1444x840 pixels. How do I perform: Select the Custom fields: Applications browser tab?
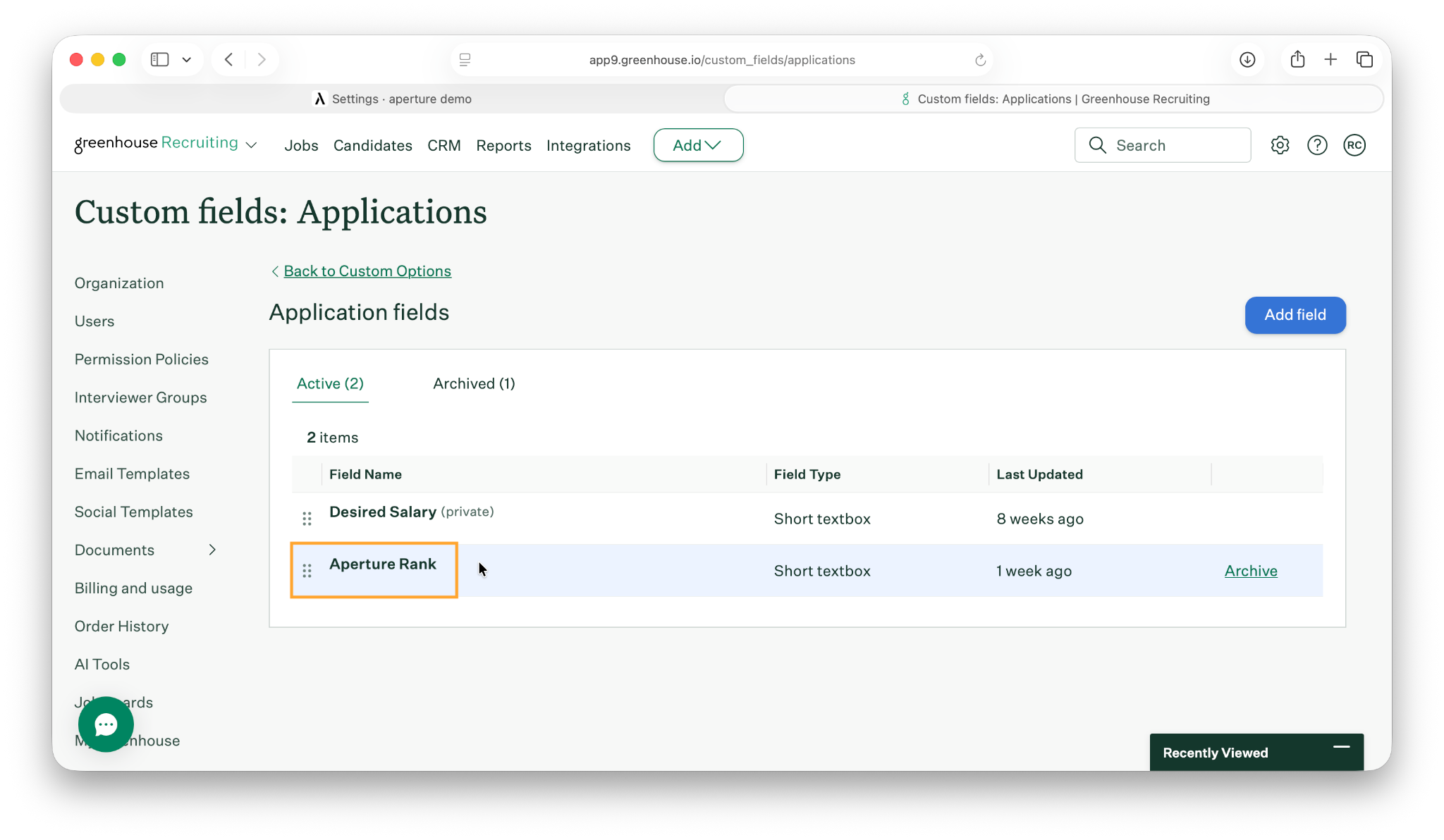click(x=1054, y=99)
